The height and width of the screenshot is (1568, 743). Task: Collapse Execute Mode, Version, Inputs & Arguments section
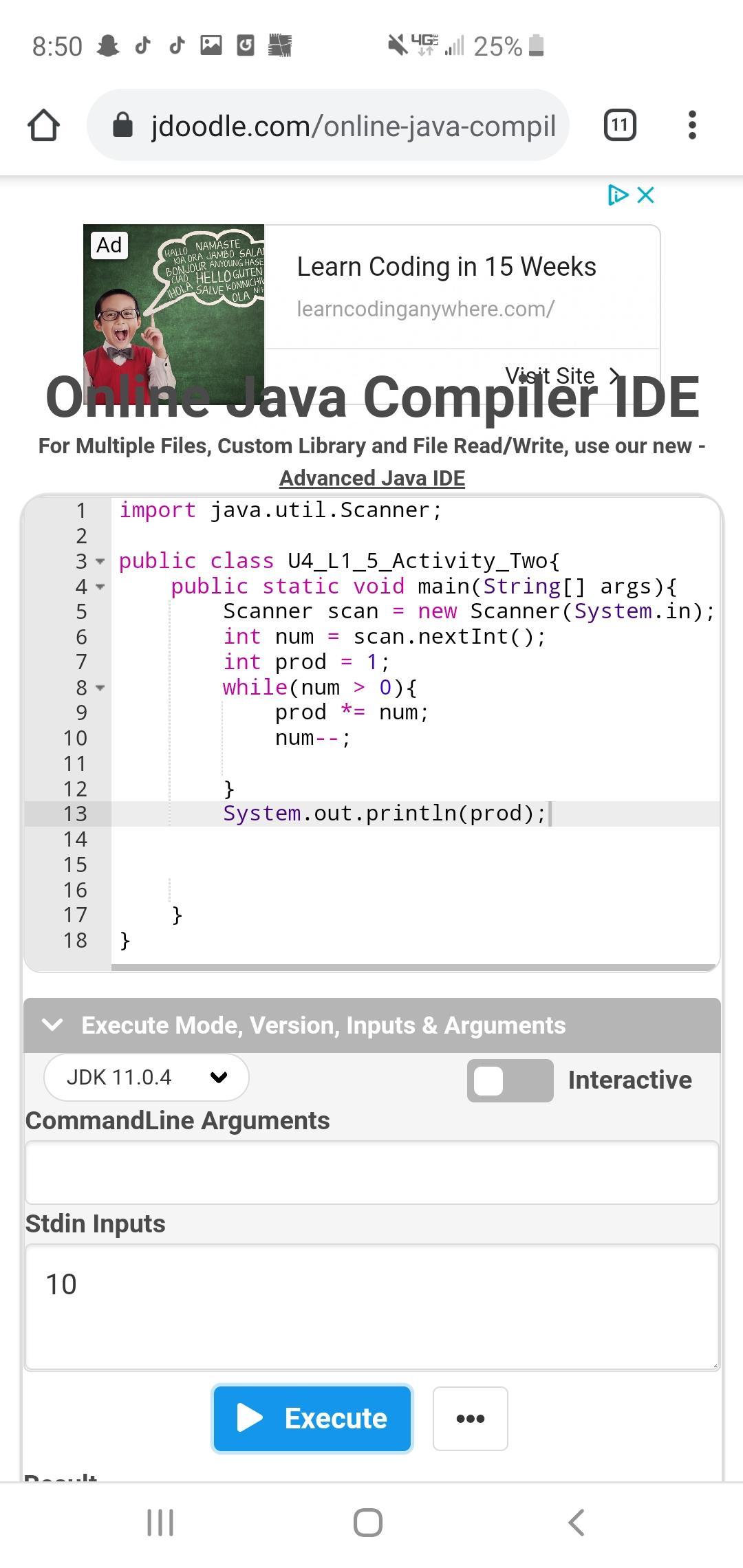53,1025
